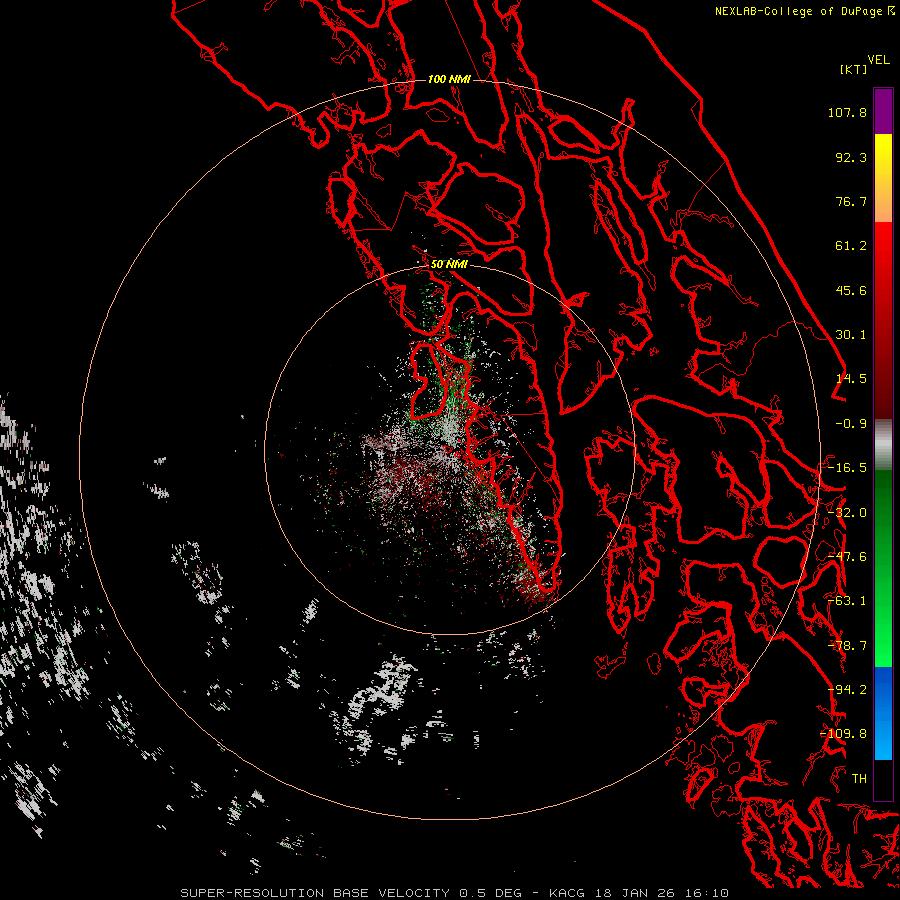The height and width of the screenshot is (900, 900).
Task: Click the -47.6 velocity scale value
Action: tap(847, 557)
